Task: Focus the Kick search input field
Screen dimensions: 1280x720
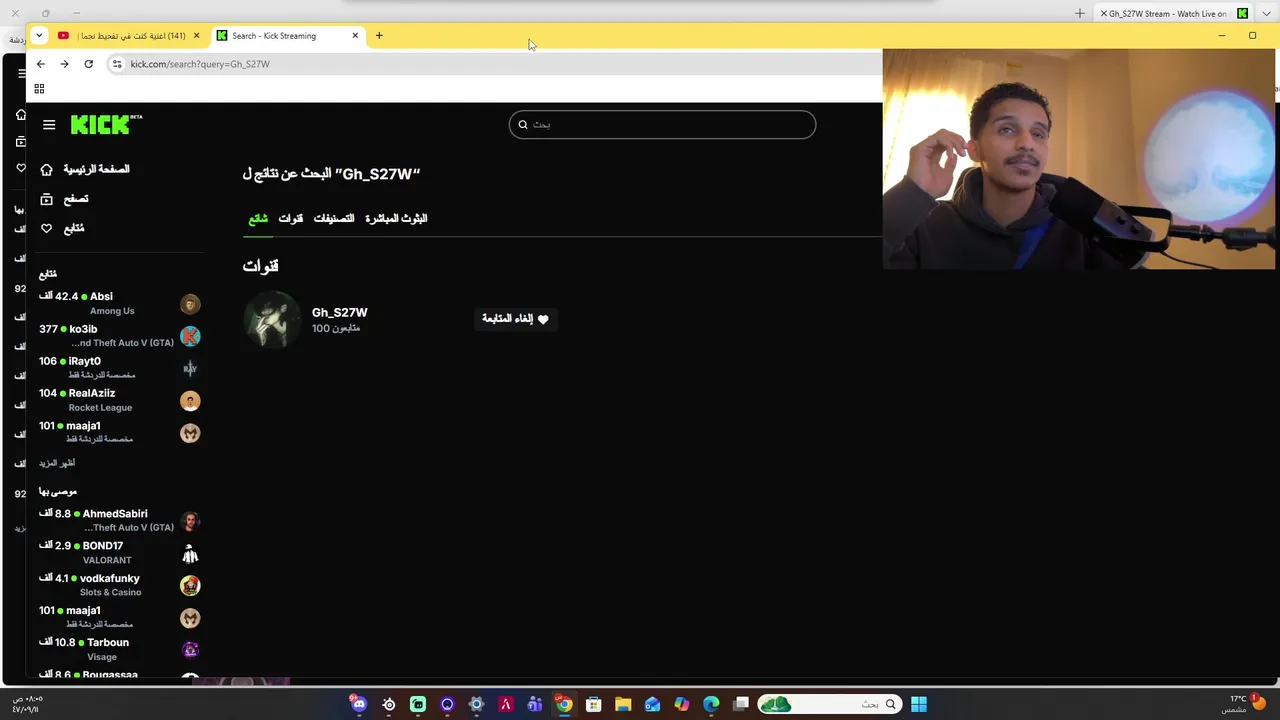Action: pos(662,125)
